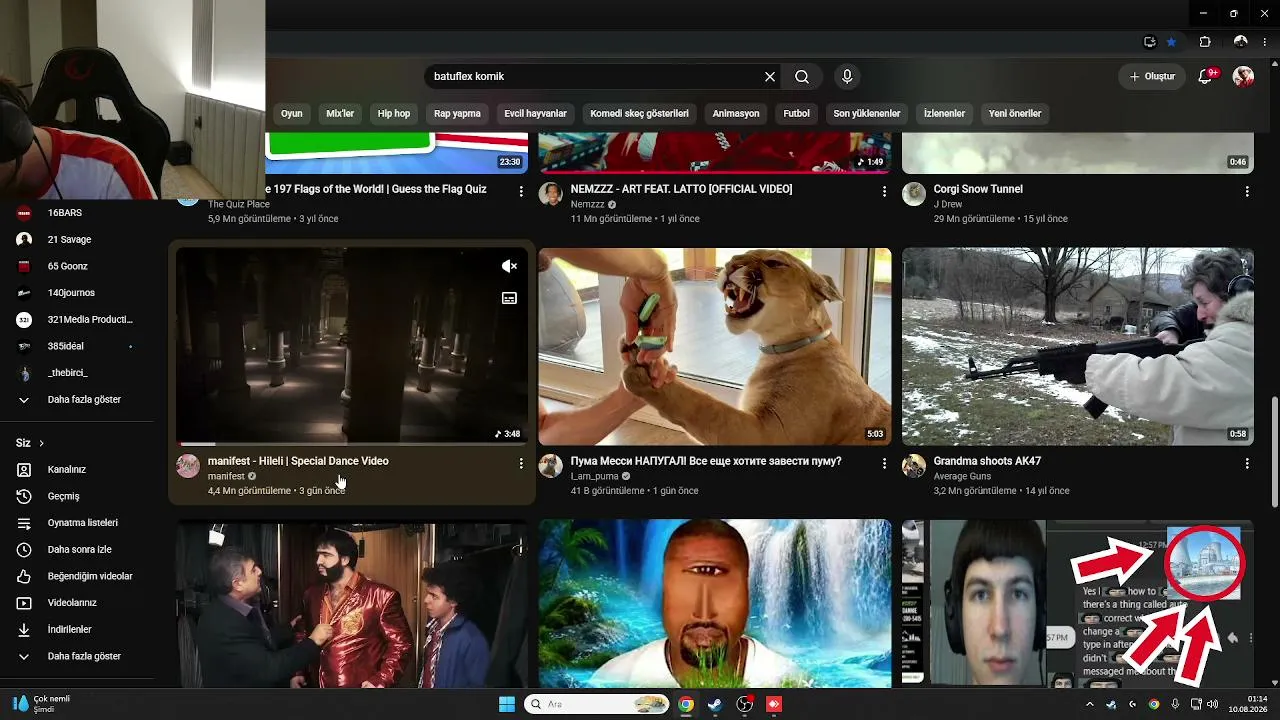Click the install app icon in address bar
Image resolution: width=1280 pixels, height=720 pixels.
pyautogui.click(x=1150, y=42)
